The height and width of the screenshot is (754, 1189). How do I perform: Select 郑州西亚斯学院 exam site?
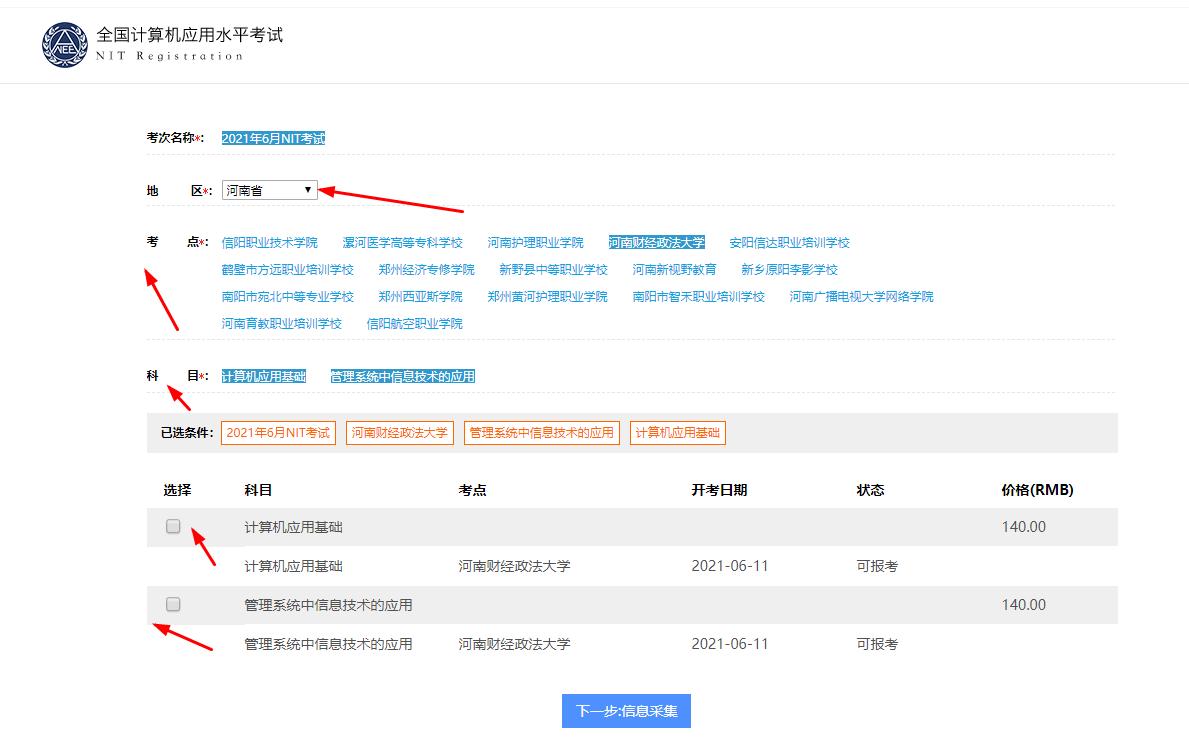point(419,296)
